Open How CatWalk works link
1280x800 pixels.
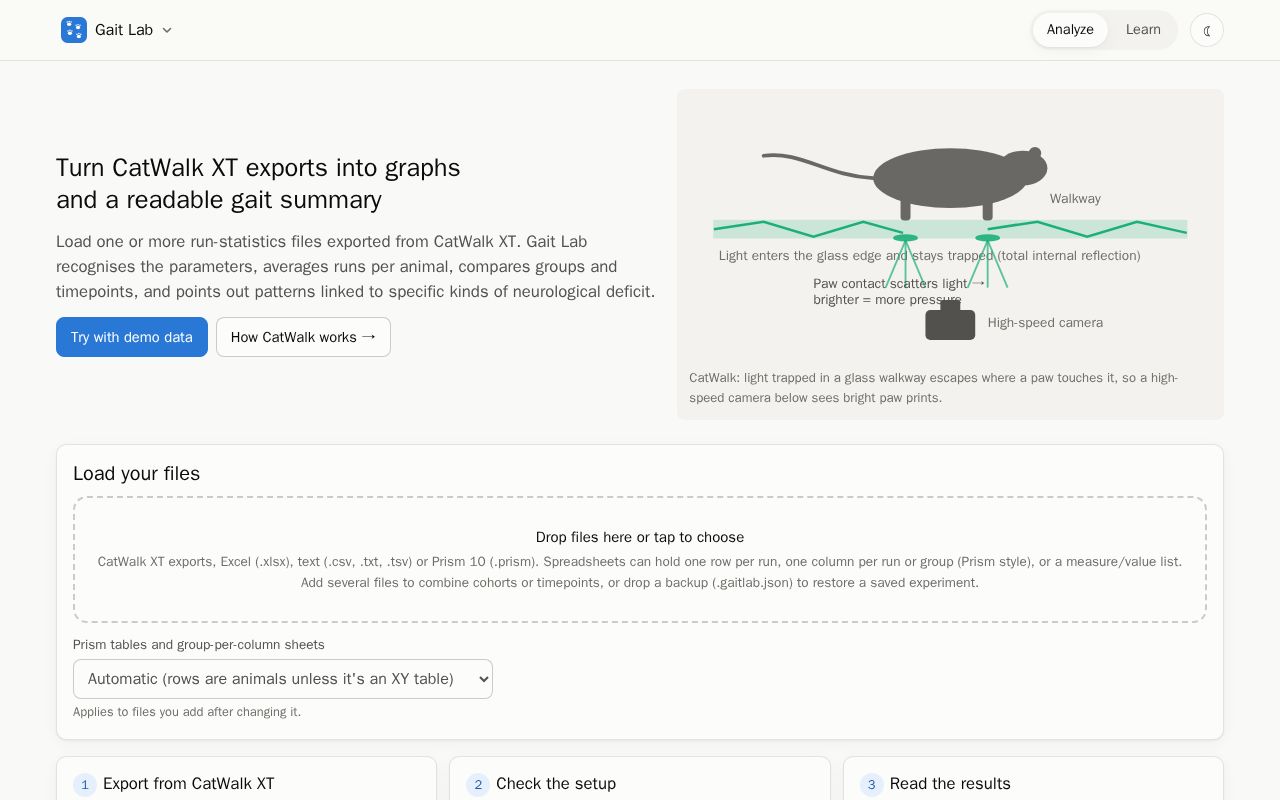(x=303, y=337)
